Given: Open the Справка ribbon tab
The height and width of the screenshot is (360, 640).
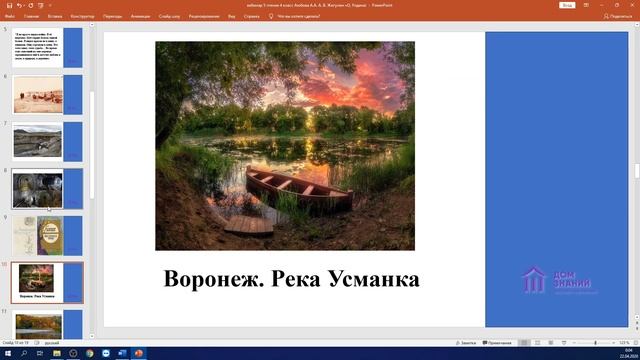Looking at the screenshot, I should point(251,16).
